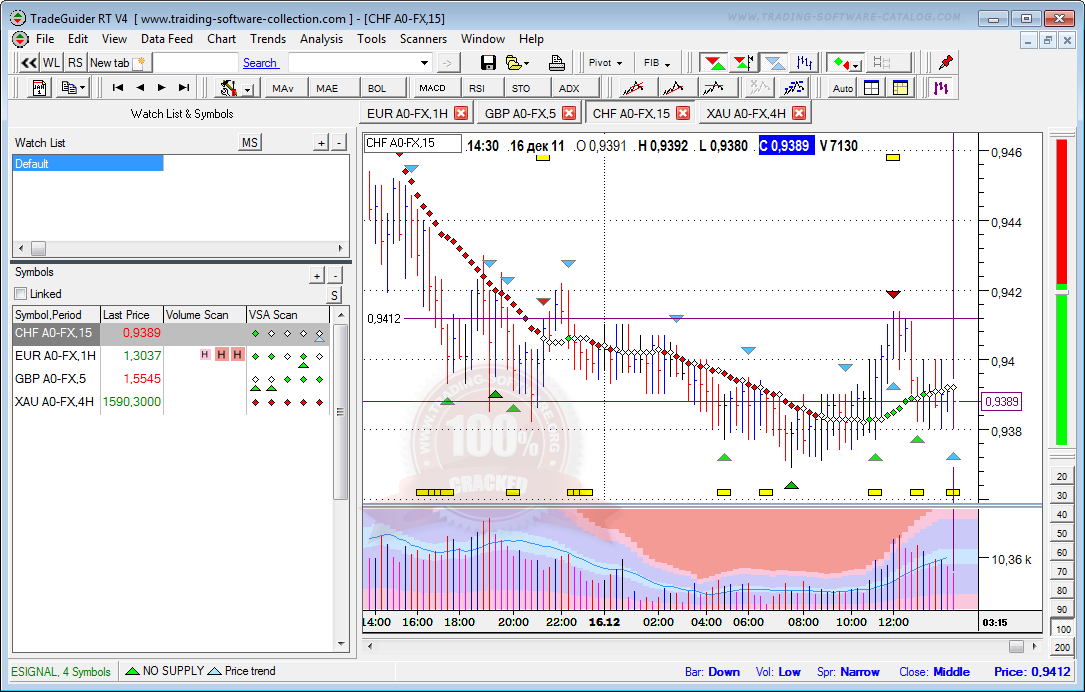The image size is (1085, 692).
Task: Toggle blue price trend triangles button
Action: [775, 63]
